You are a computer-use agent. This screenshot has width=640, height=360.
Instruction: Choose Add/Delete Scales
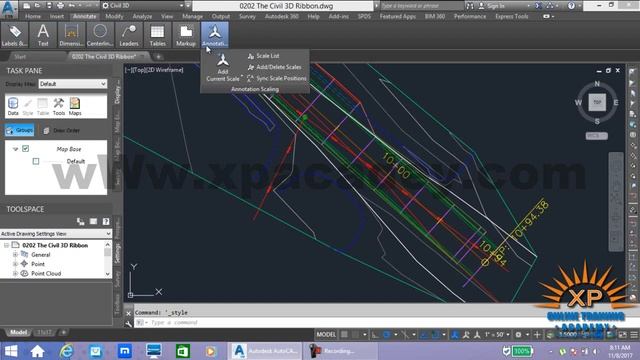(274, 67)
